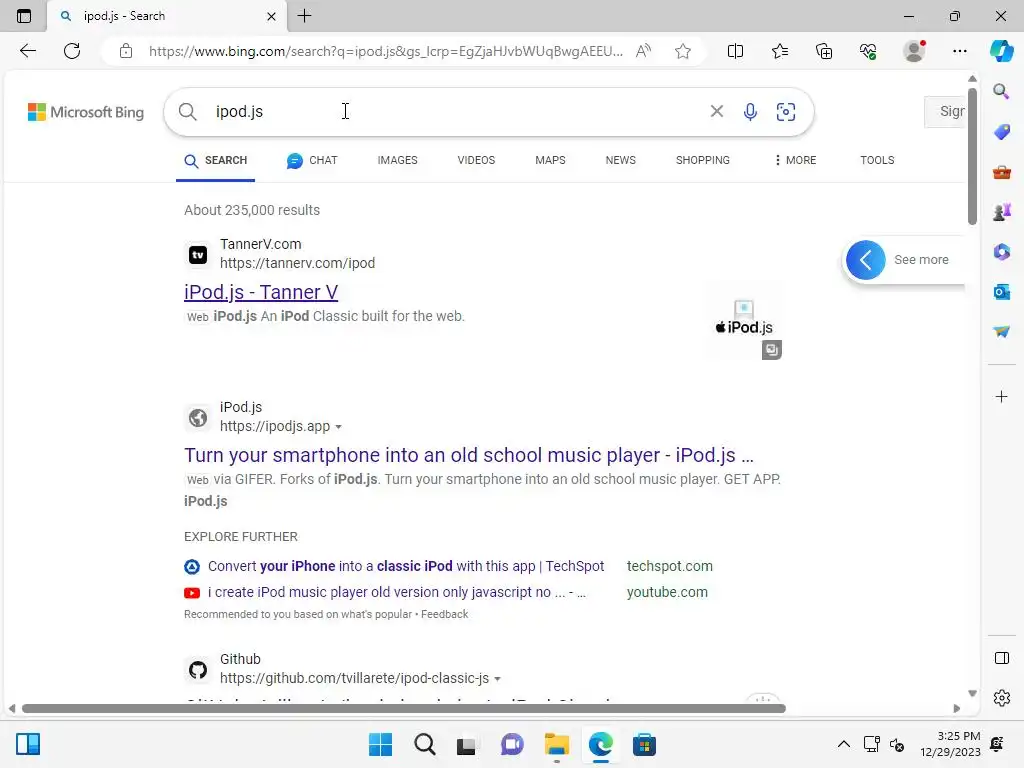Open split screen view
This screenshot has height=768, width=1024.
click(735, 51)
